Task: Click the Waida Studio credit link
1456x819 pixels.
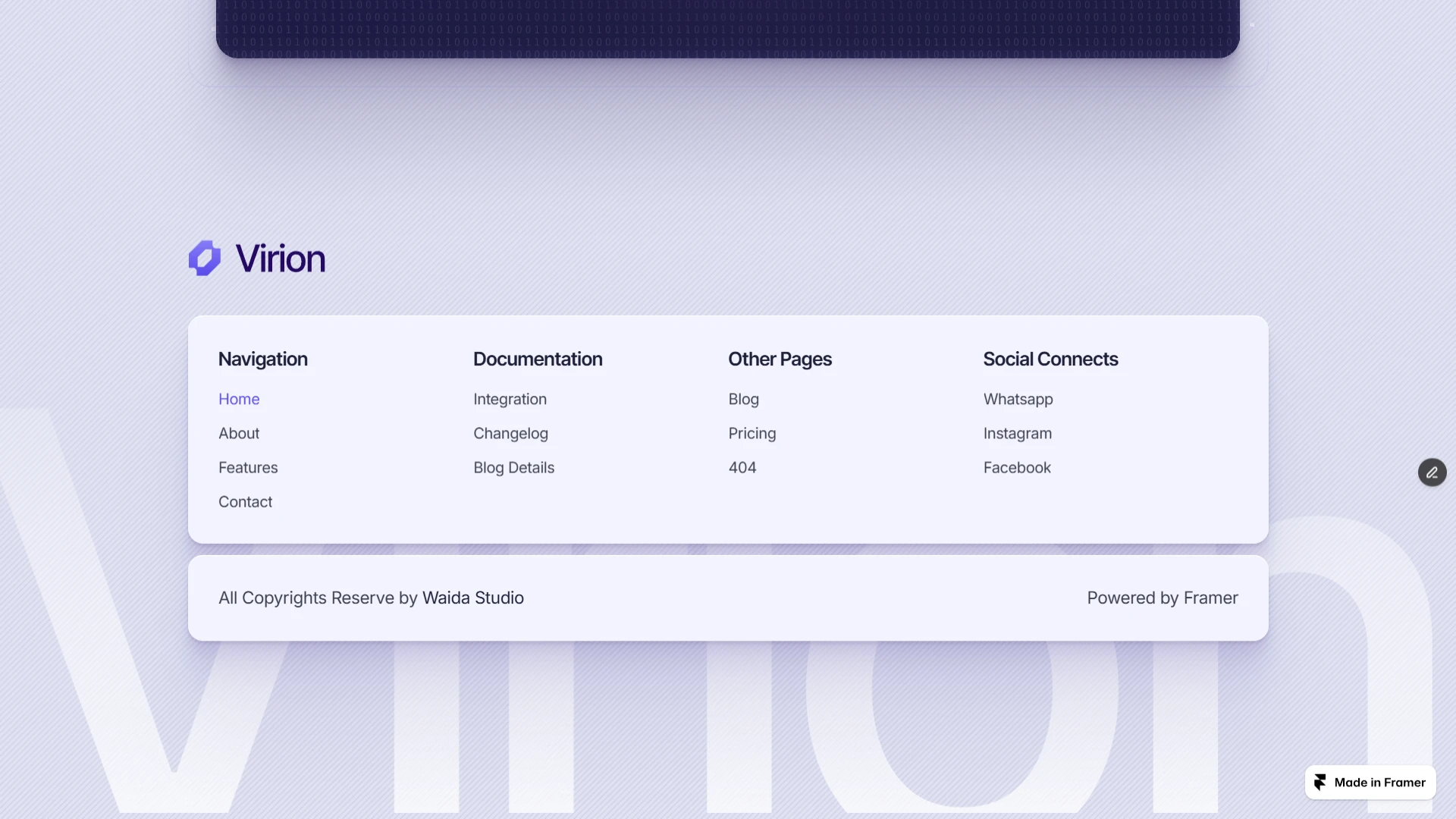Action: pos(472,598)
